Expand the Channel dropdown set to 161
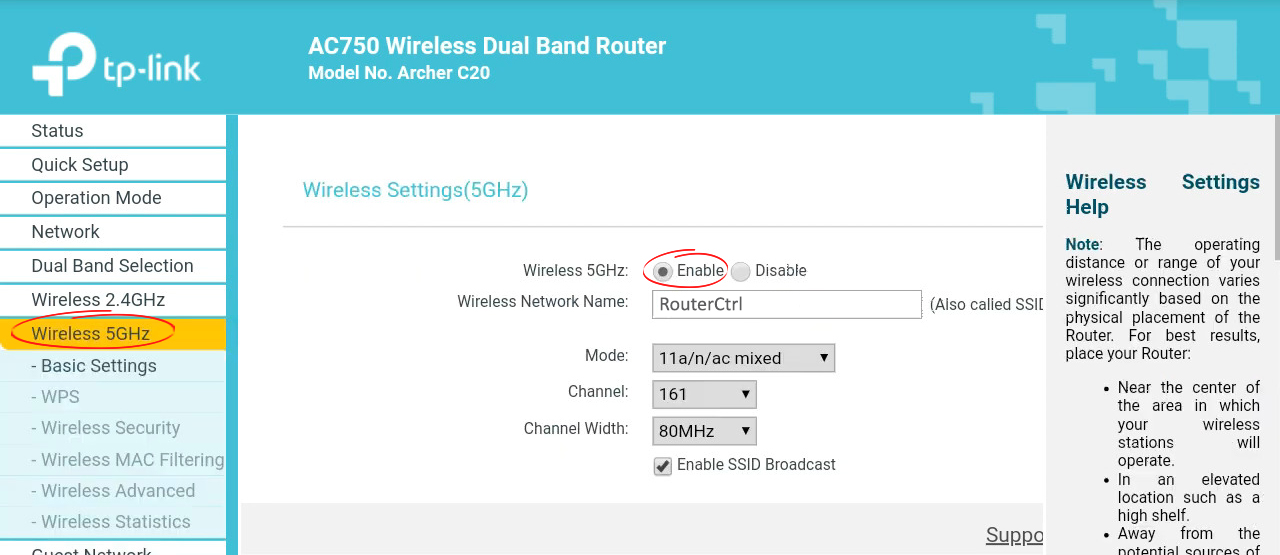This screenshot has width=1280, height=555. pos(704,394)
